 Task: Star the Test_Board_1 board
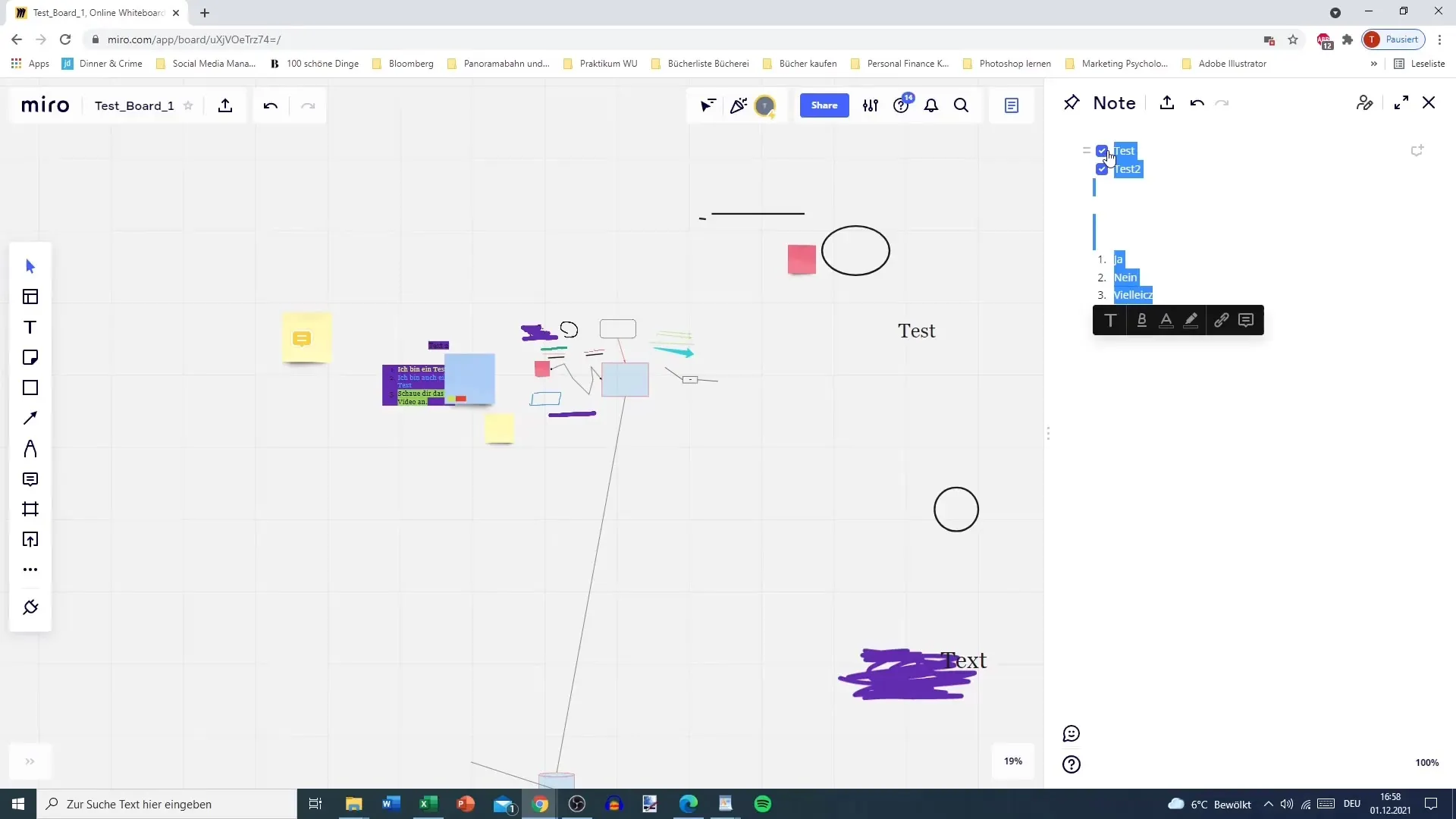[188, 105]
